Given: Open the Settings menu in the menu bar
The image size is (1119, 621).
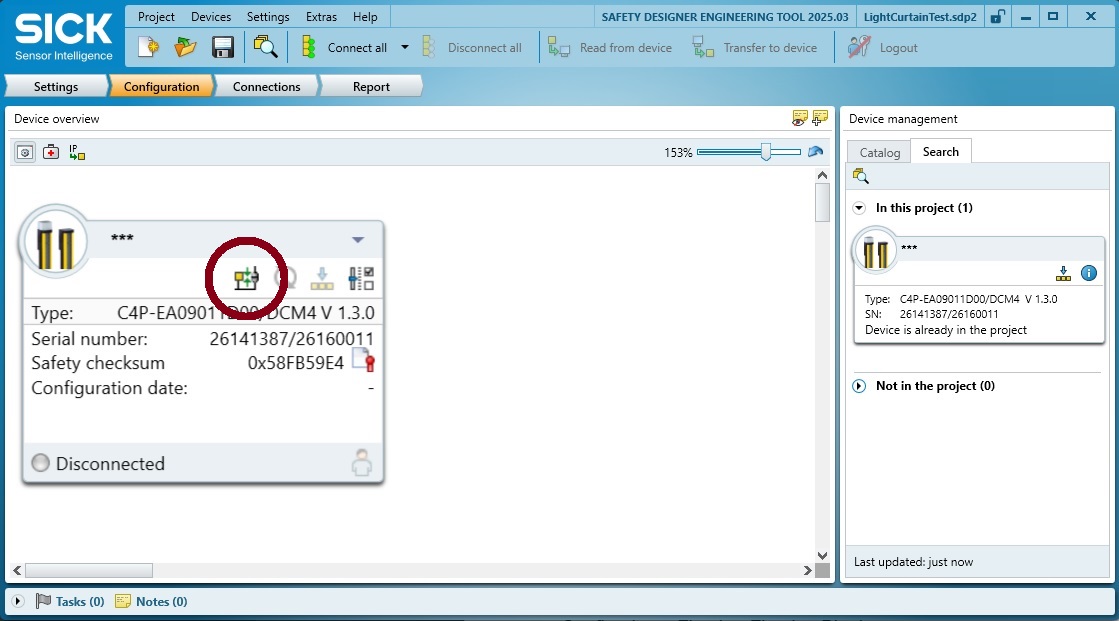Looking at the screenshot, I should [268, 16].
